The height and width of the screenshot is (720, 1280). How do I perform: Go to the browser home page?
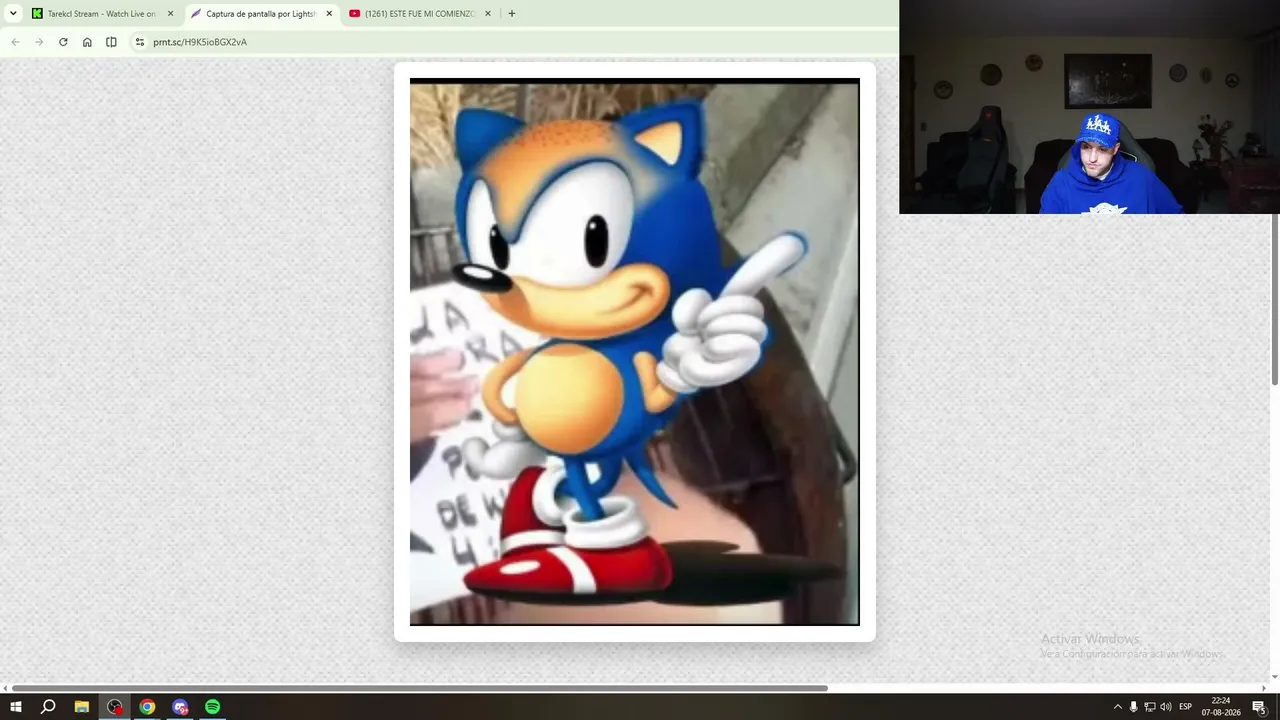pos(87,42)
